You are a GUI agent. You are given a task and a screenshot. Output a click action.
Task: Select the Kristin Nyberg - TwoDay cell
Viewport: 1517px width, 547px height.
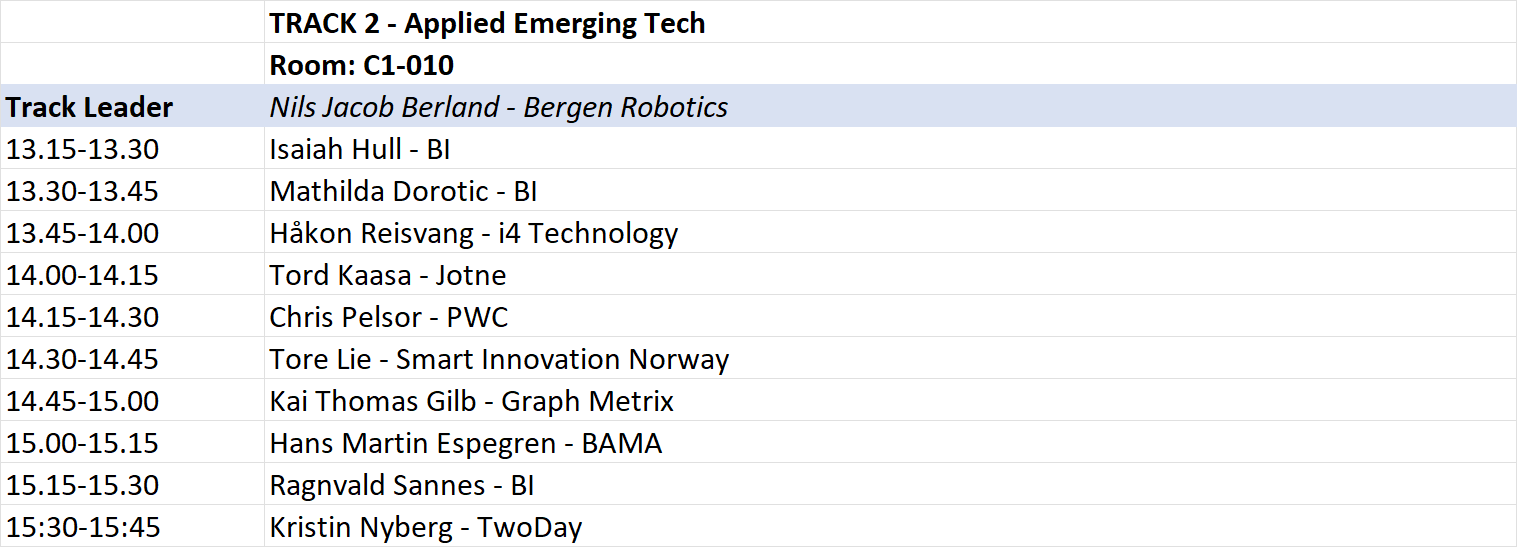coord(890,526)
